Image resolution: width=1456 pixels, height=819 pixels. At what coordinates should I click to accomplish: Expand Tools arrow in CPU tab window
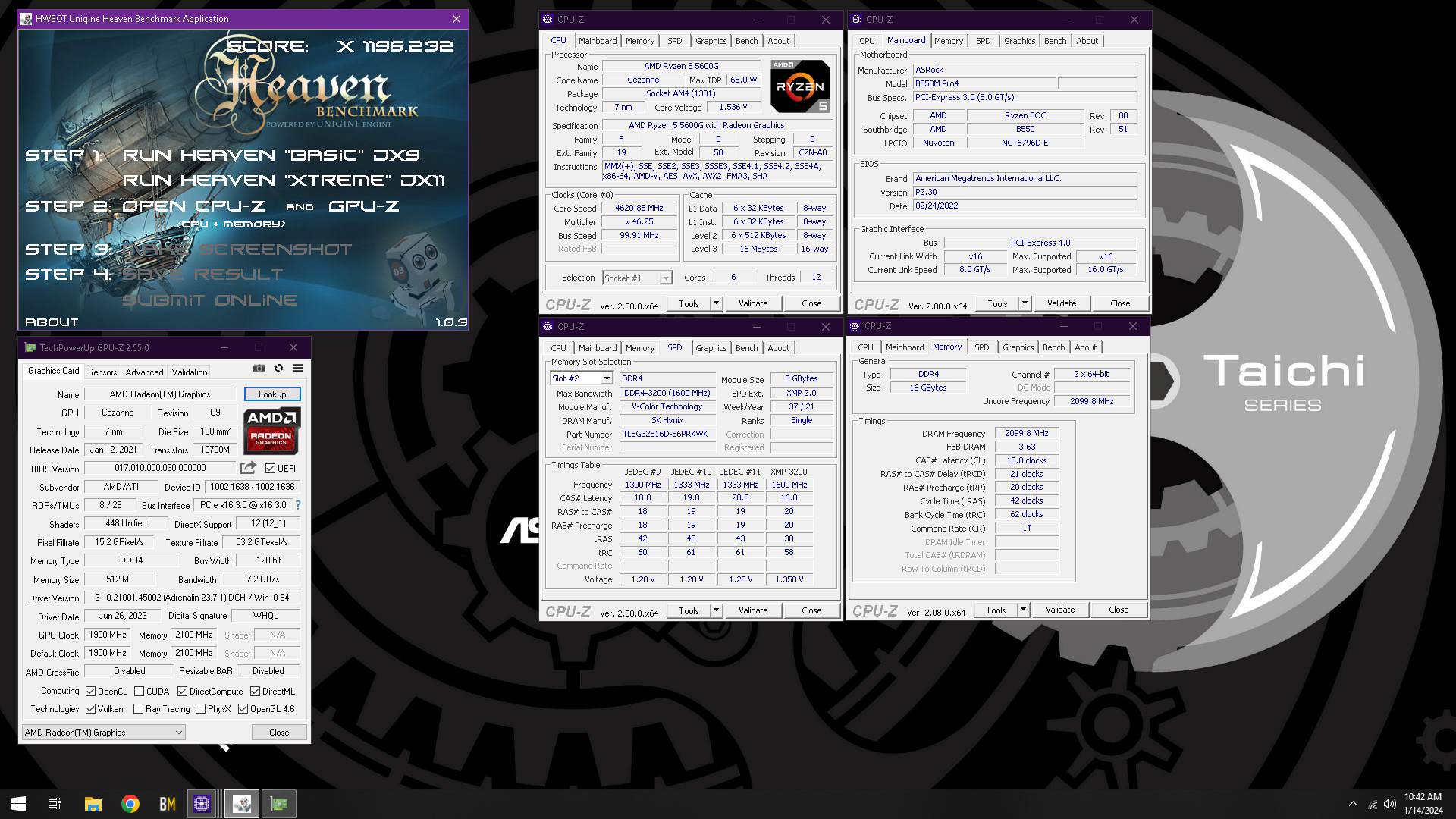point(716,303)
